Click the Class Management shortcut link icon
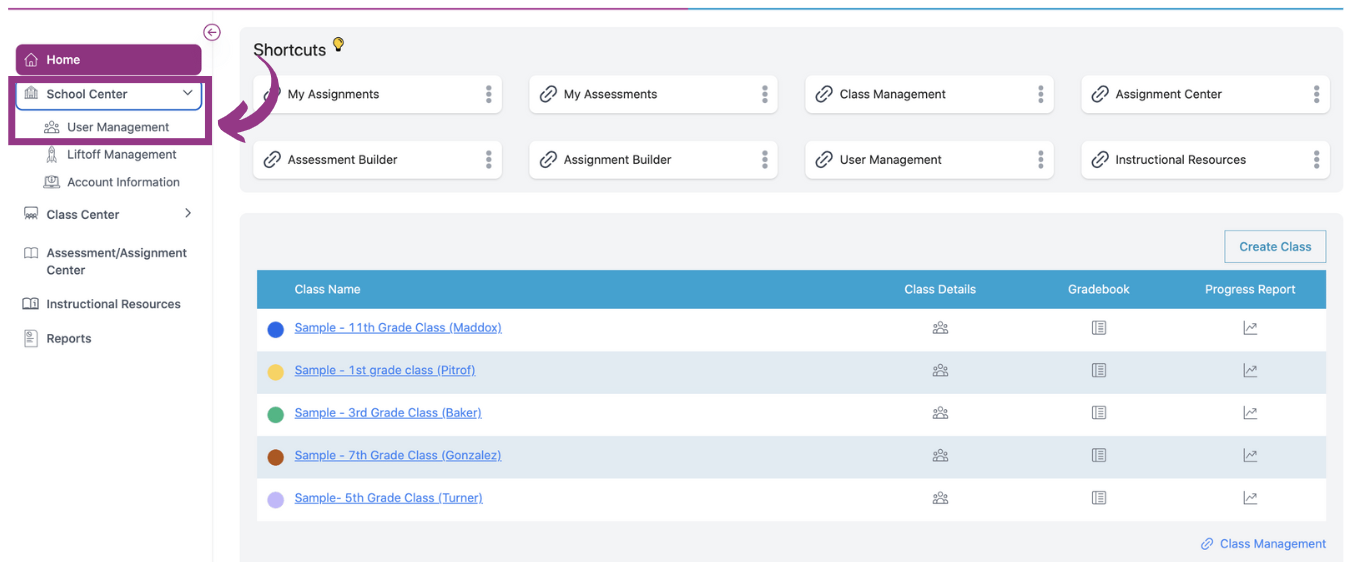 (824, 94)
